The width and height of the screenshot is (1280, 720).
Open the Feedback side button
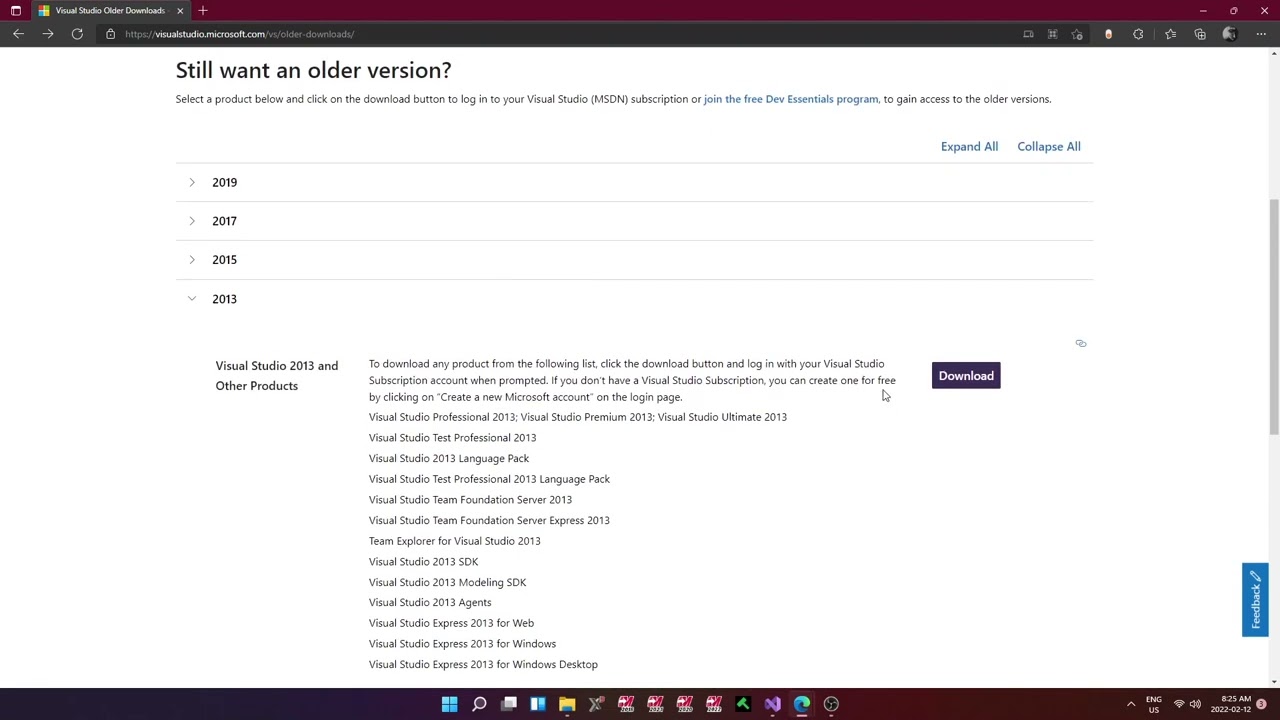point(1255,600)
